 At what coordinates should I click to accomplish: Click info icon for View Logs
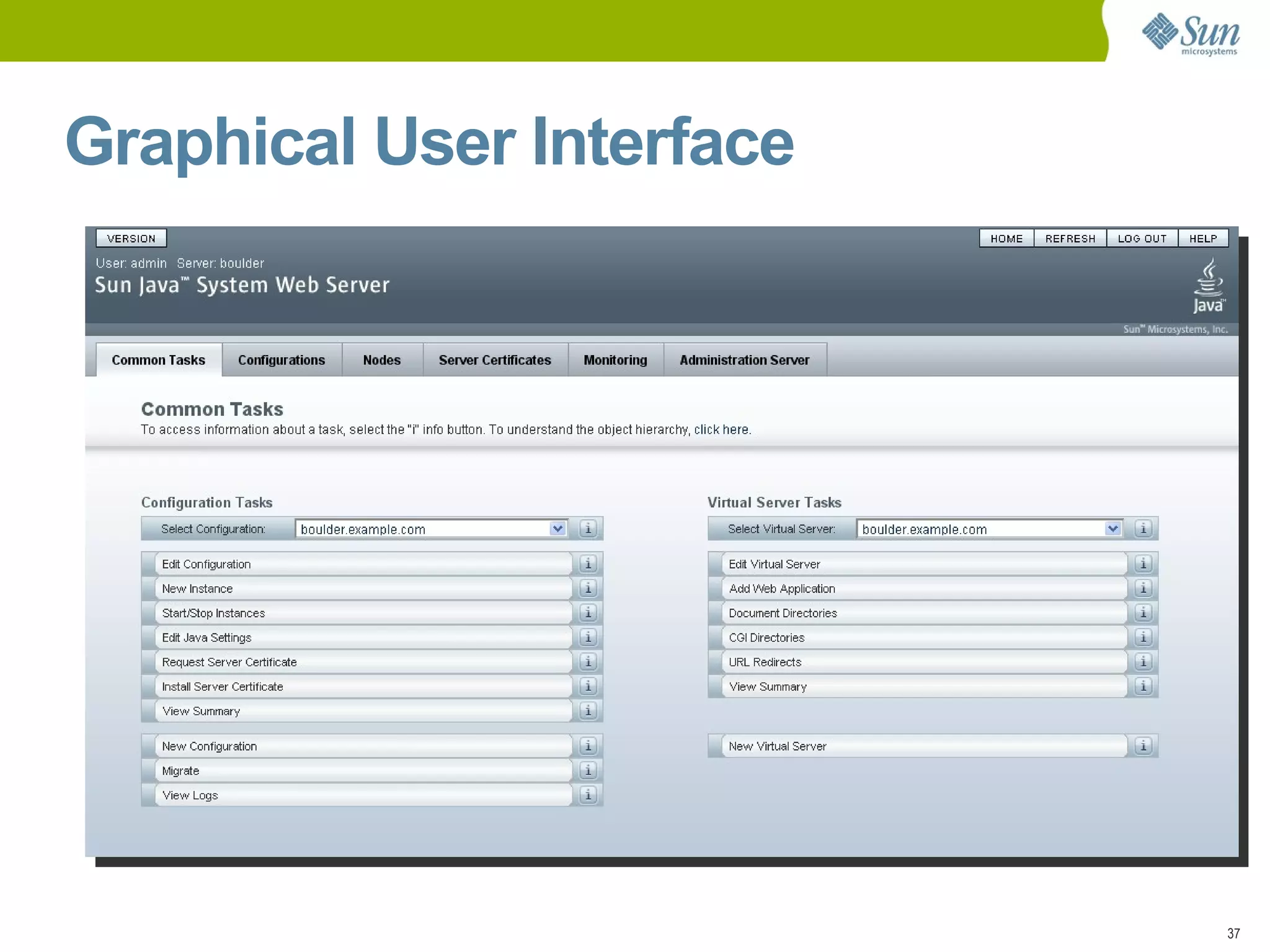point(588,795)
